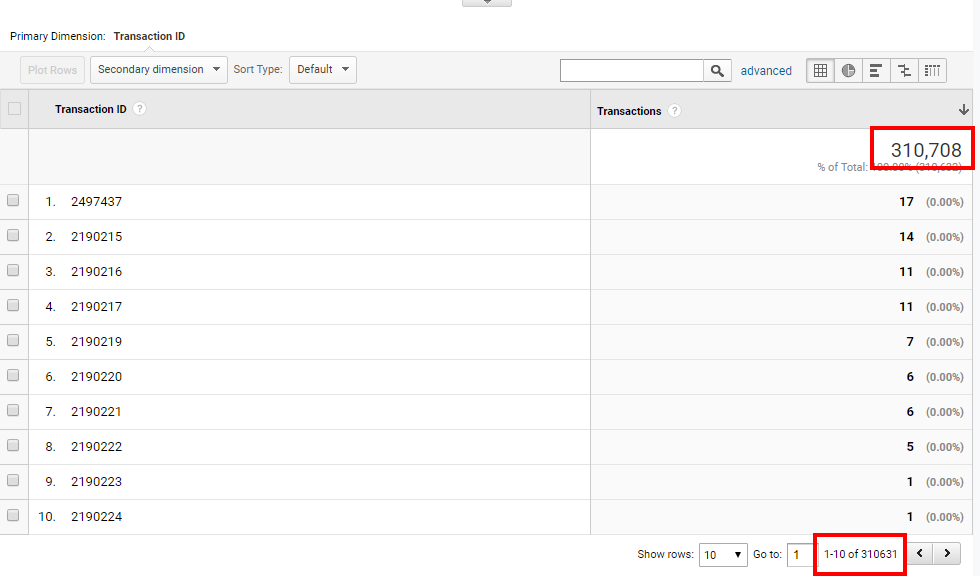The image size is (980, 576).
Task: Switch to Percentage pie chart view
Action: pos(848,71)
